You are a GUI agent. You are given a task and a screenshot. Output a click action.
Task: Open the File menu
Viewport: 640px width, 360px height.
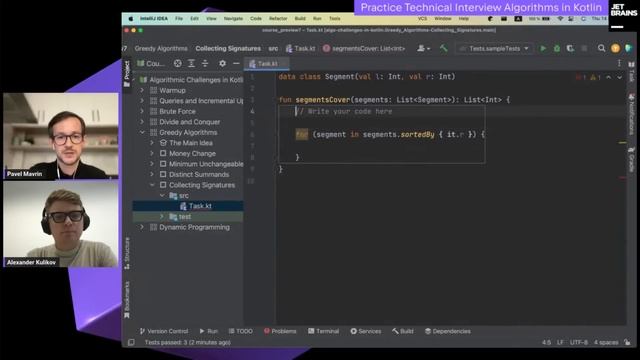tap(179, 19)
